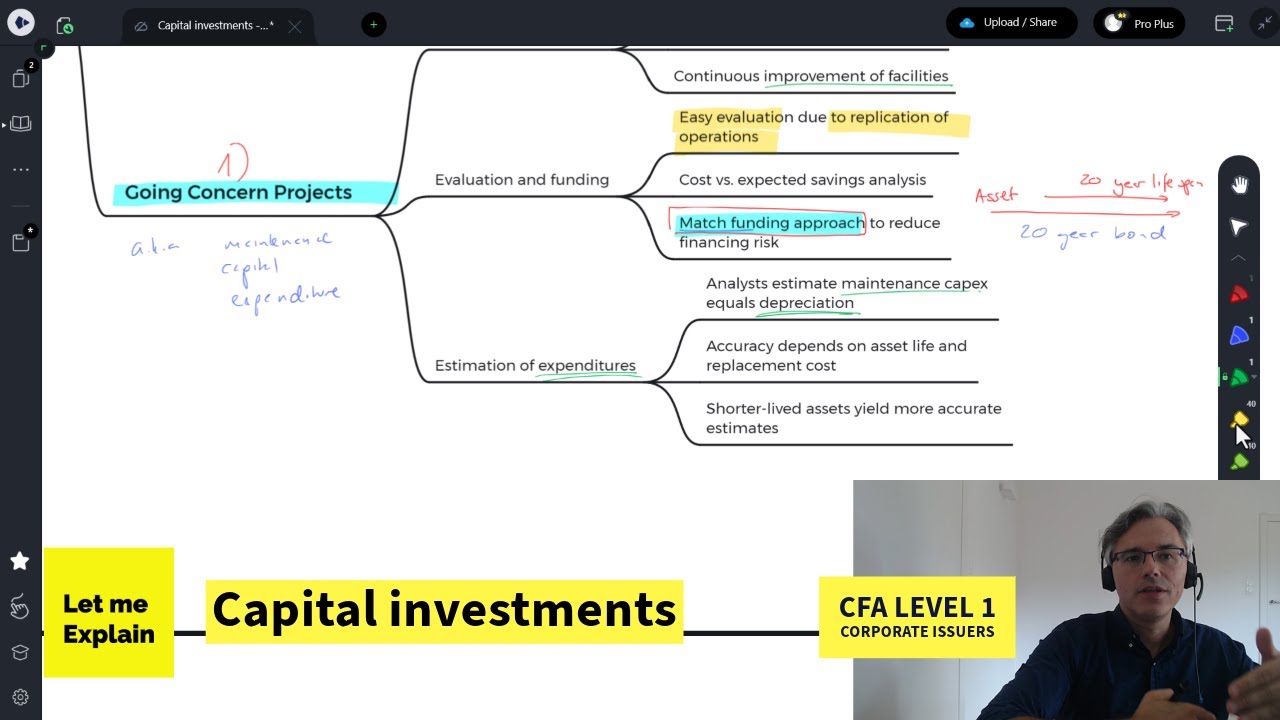Screen dimensions: 1280x720
Task: Open new window icon with green plus
Action: [x=1224, y=24]
